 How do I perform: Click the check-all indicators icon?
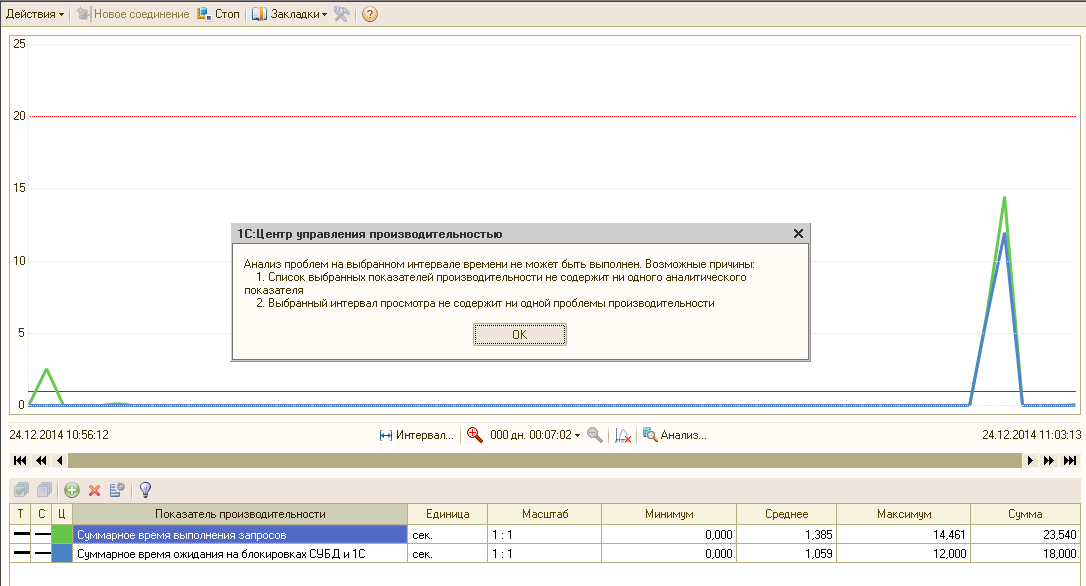tap(21, 490)
